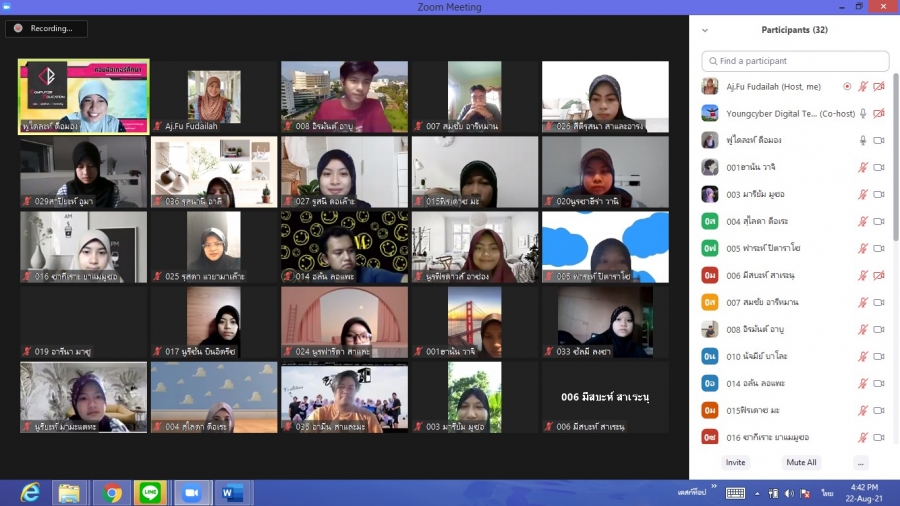The image size is (900, 506).
Task: Open Microsoft Word from taskbar
Action: pyautogui.click(x=232, y=493)
